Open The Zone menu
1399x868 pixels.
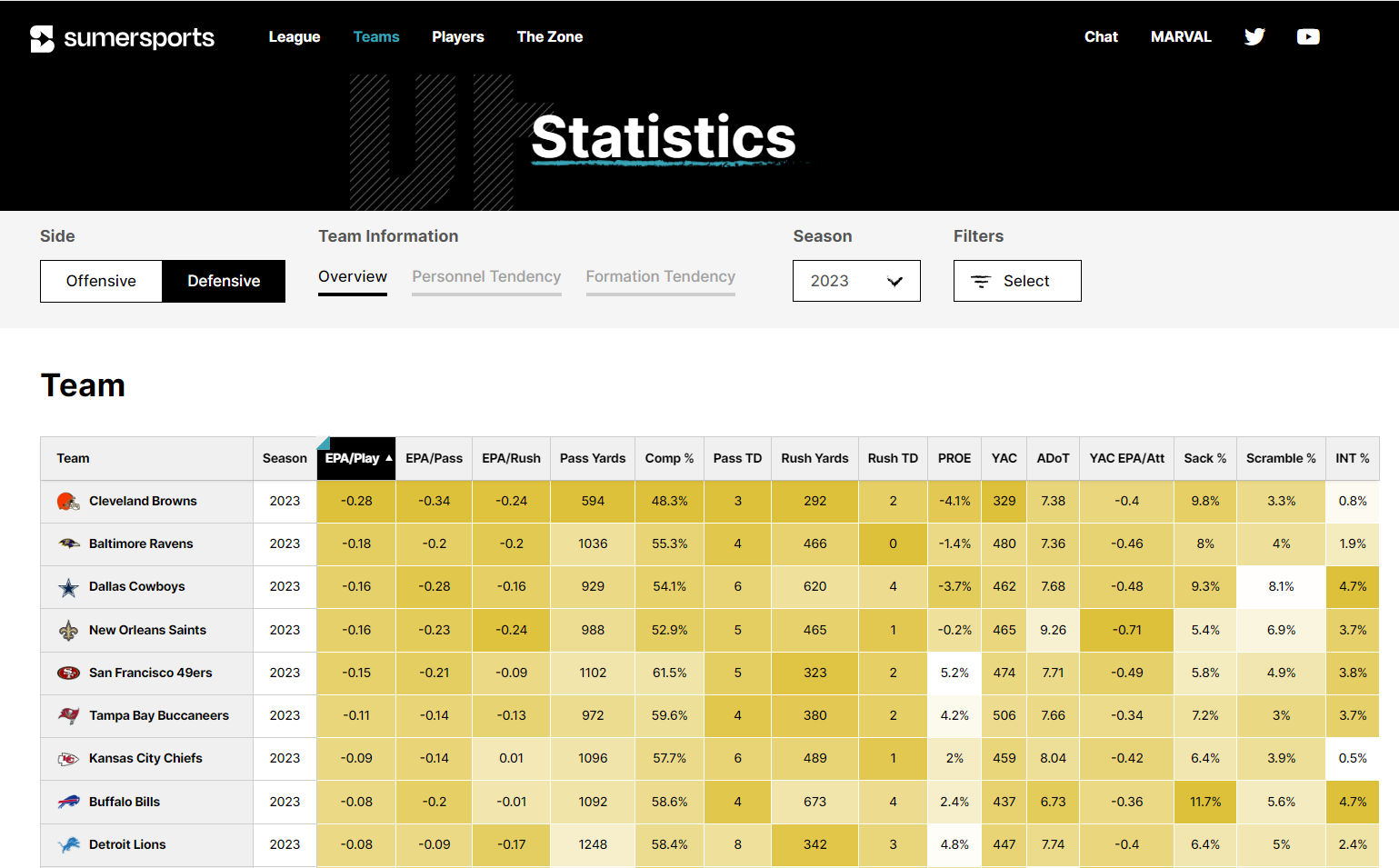550,36
